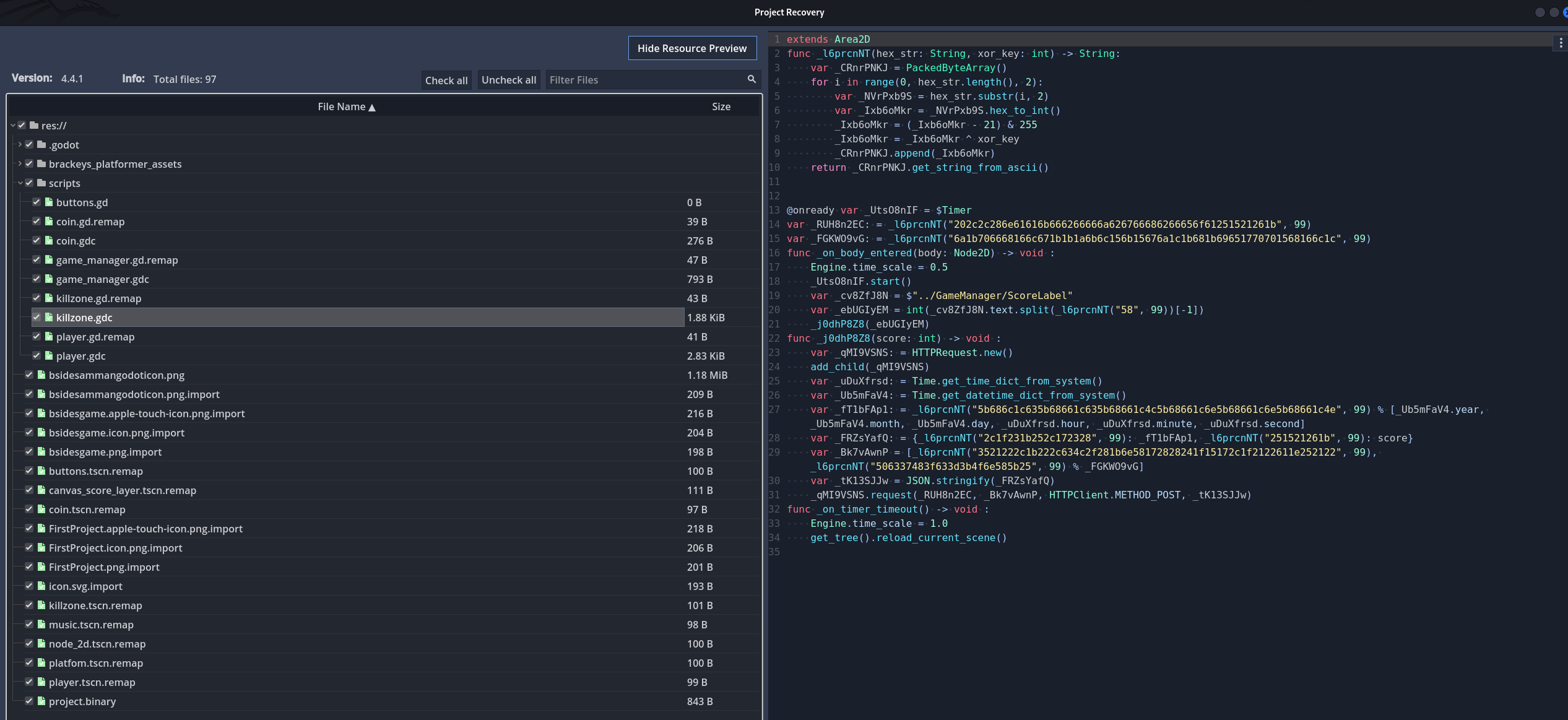Click the 1.18 MiB size value

click(707, 375)
